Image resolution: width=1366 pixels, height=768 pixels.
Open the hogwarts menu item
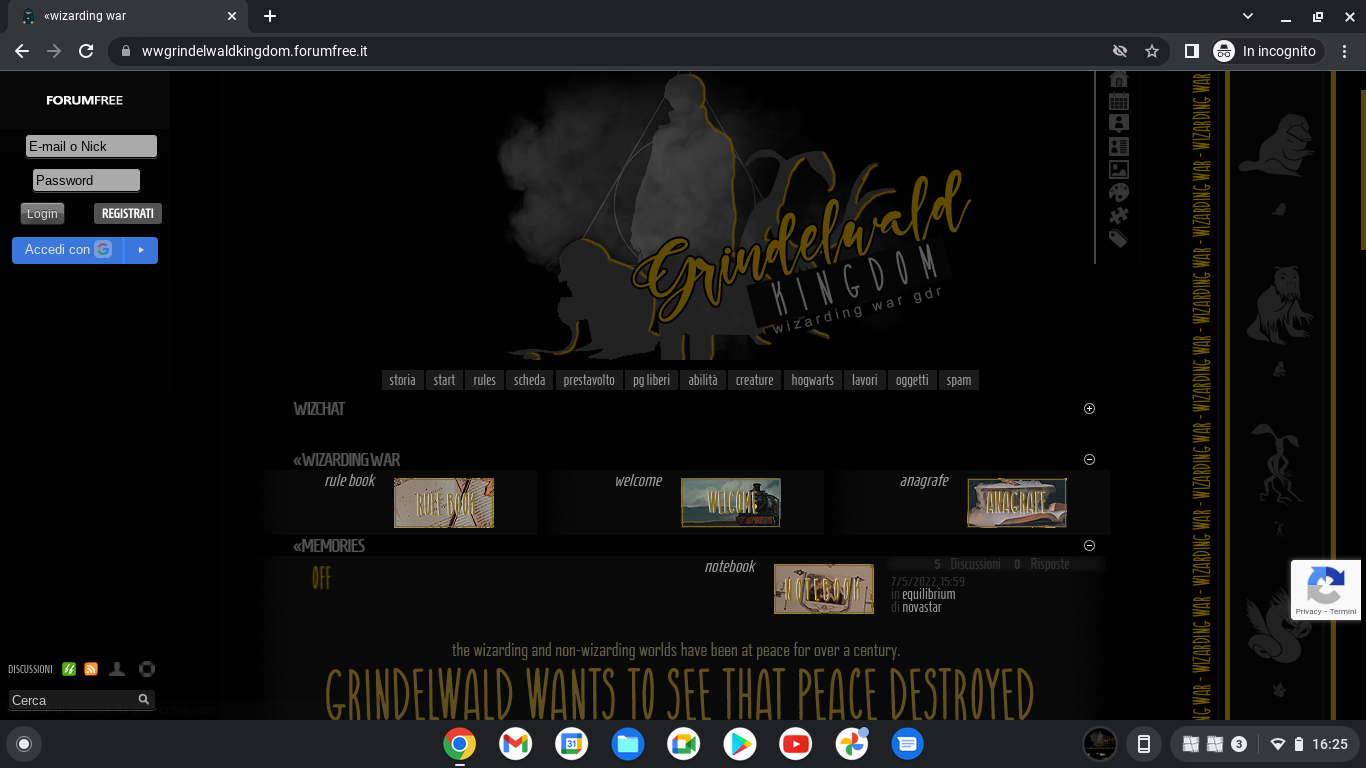812,380
